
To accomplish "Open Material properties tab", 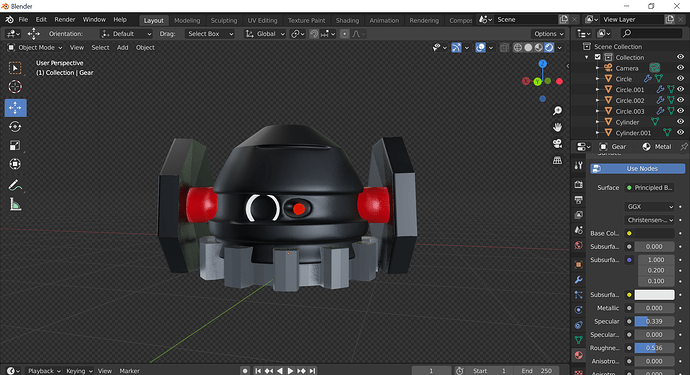I will [579, 355].
